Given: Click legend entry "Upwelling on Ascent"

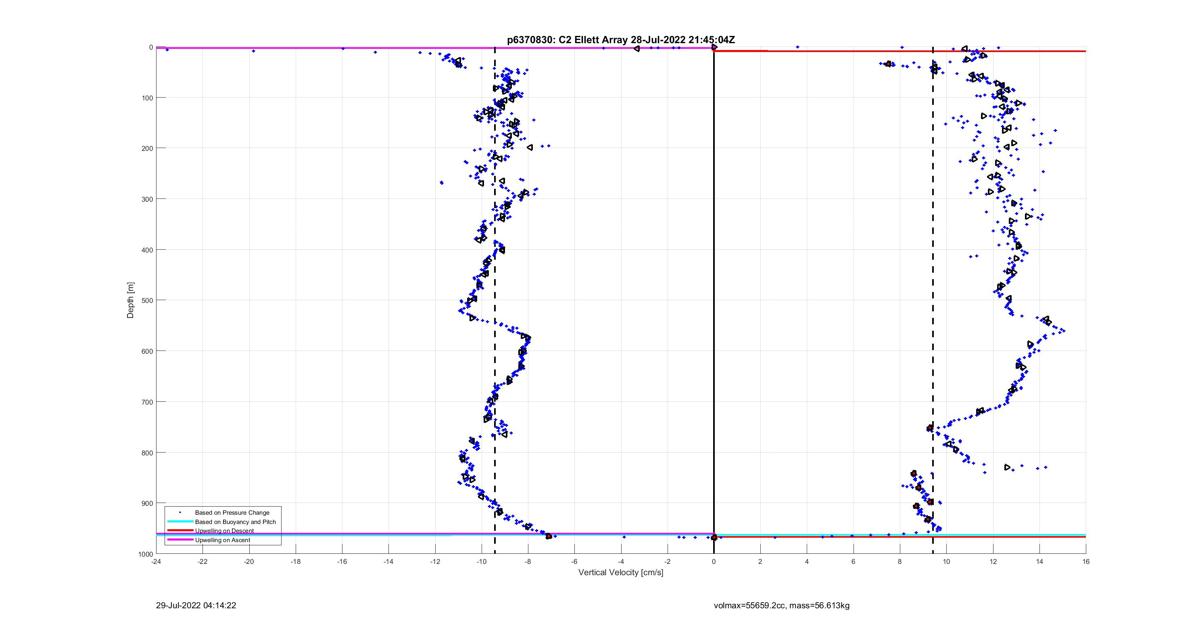Looking at the screenshot, I should coord(222,540).
